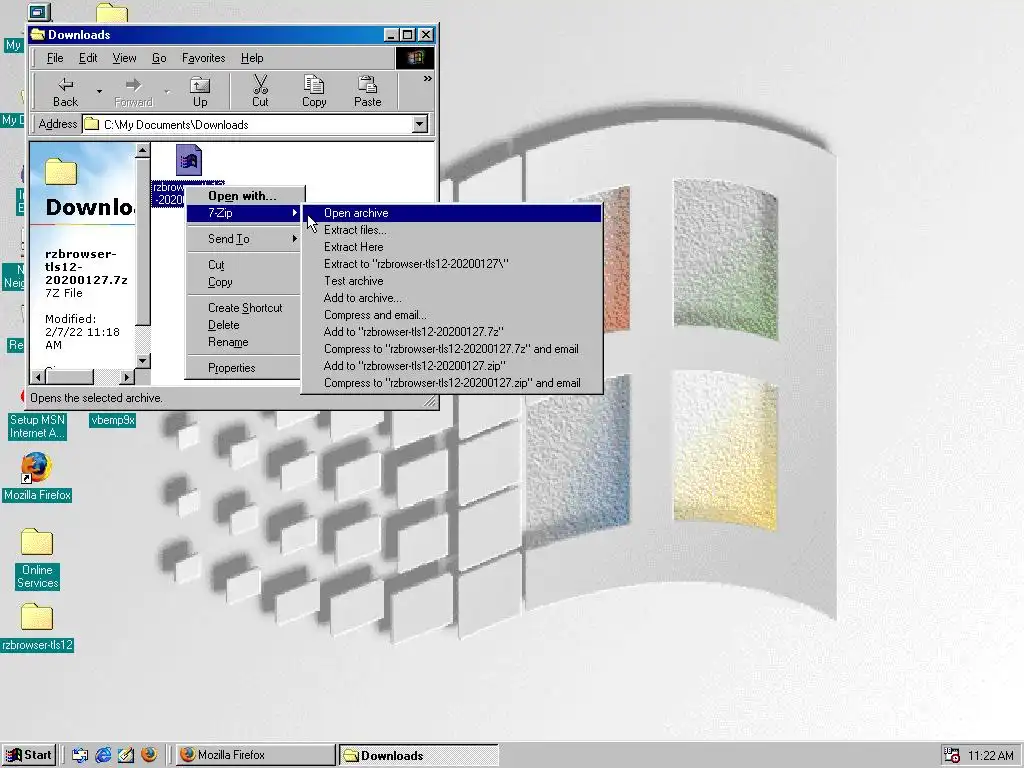Open the Address bar dropdown arrow

[x=420, y=124]
